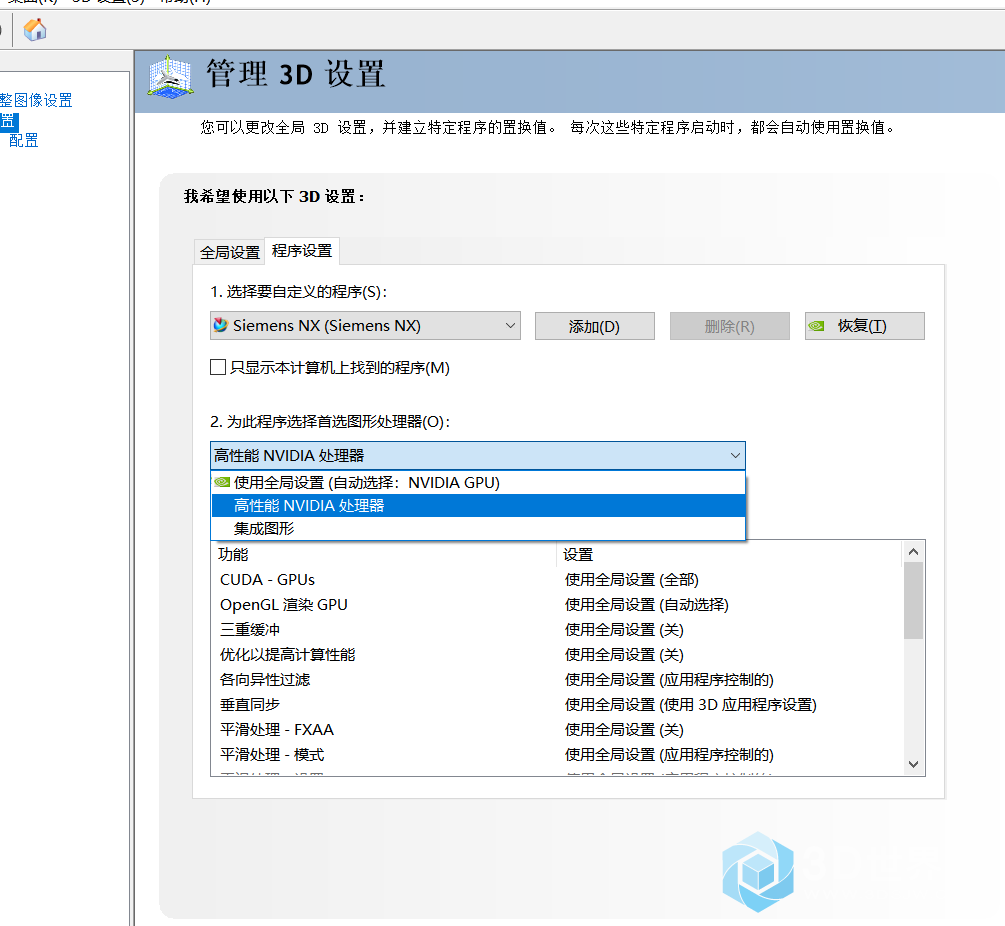The height and width of the screenshot is (926, 1005).
Task: Select the 程序设置 tab
Action: point(302,251)
